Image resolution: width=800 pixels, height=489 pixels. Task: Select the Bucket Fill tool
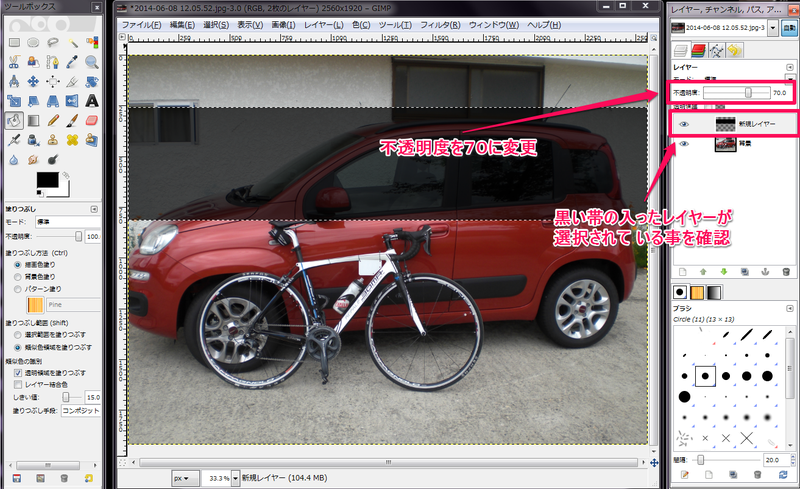[14, 120]
